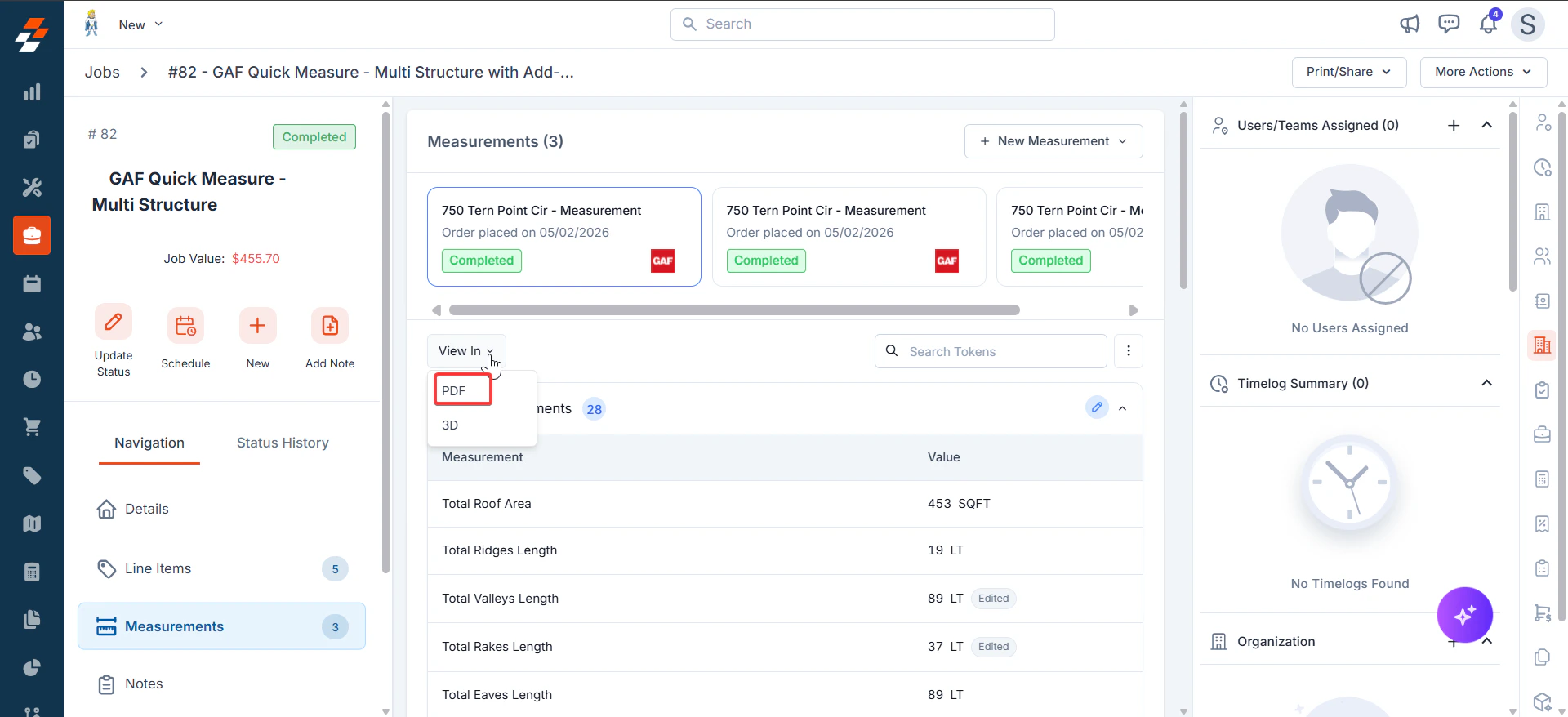This screenshot has height=717, width=1568.
Task: Open the notifications bell icon
Action: tap(1488, 24)
